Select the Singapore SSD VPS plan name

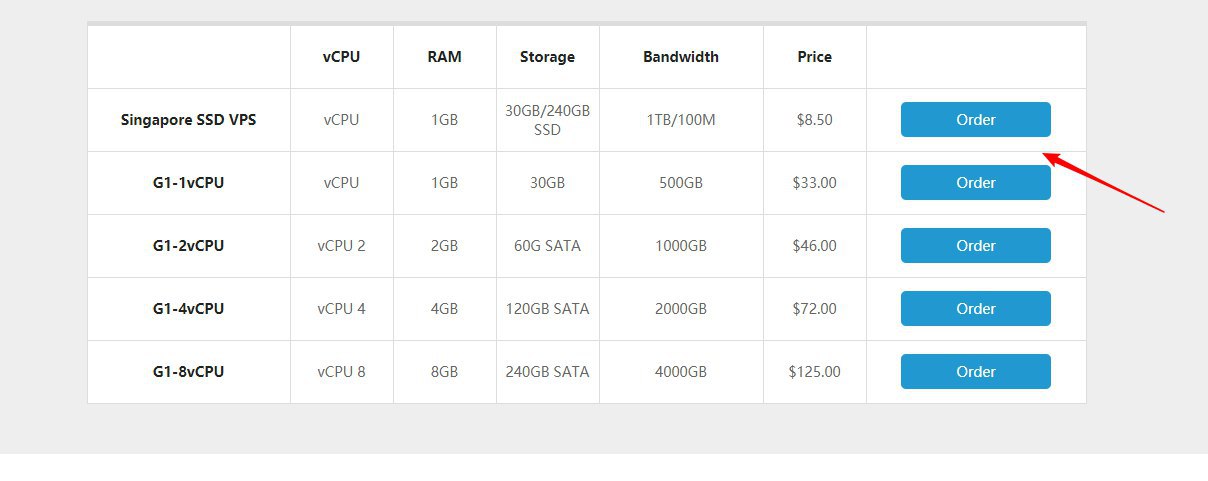(x=188, y=120)
